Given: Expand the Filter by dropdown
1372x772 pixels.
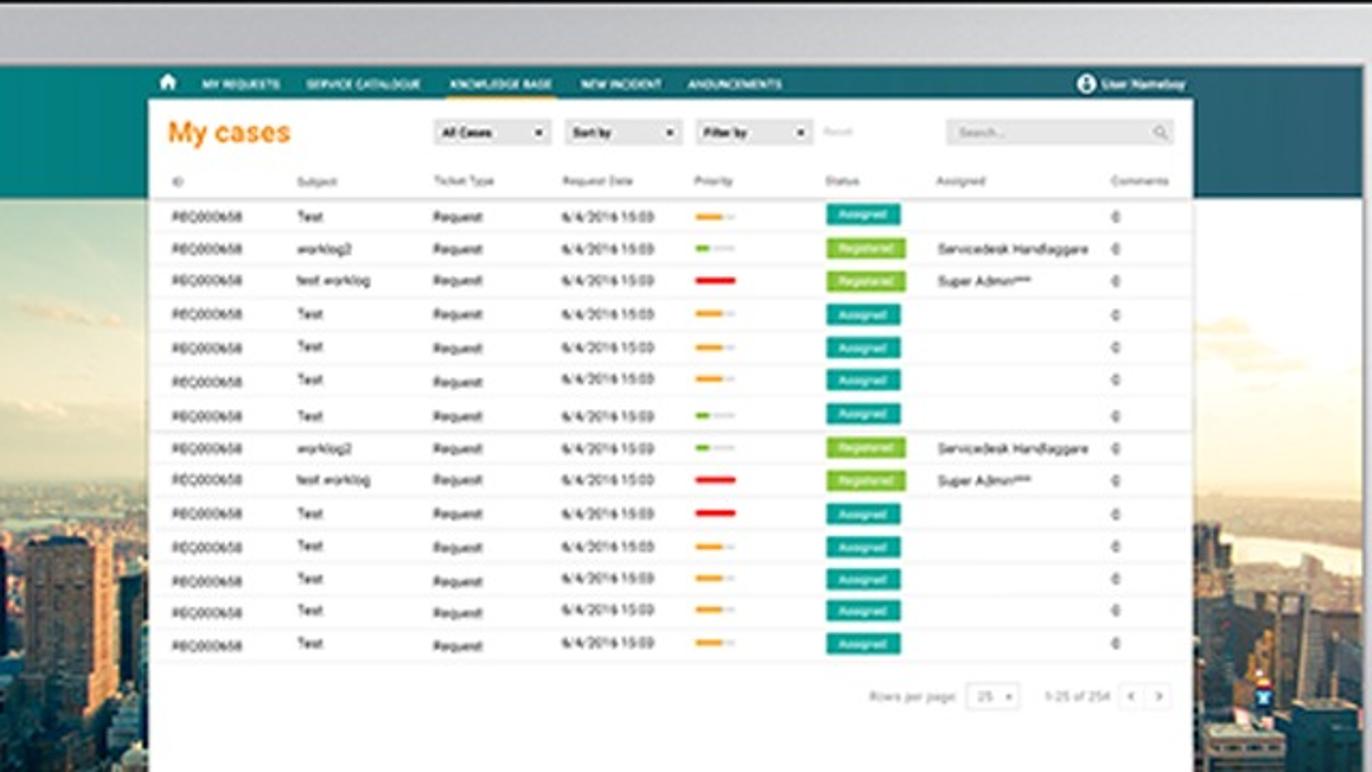Looking at the screenshot, I should 753,132.
